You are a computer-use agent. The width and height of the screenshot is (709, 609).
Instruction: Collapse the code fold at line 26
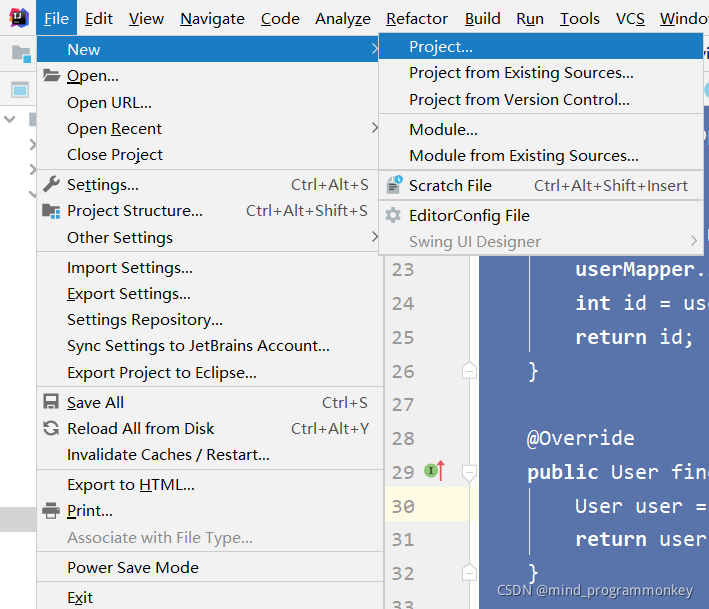click(469, 371)
